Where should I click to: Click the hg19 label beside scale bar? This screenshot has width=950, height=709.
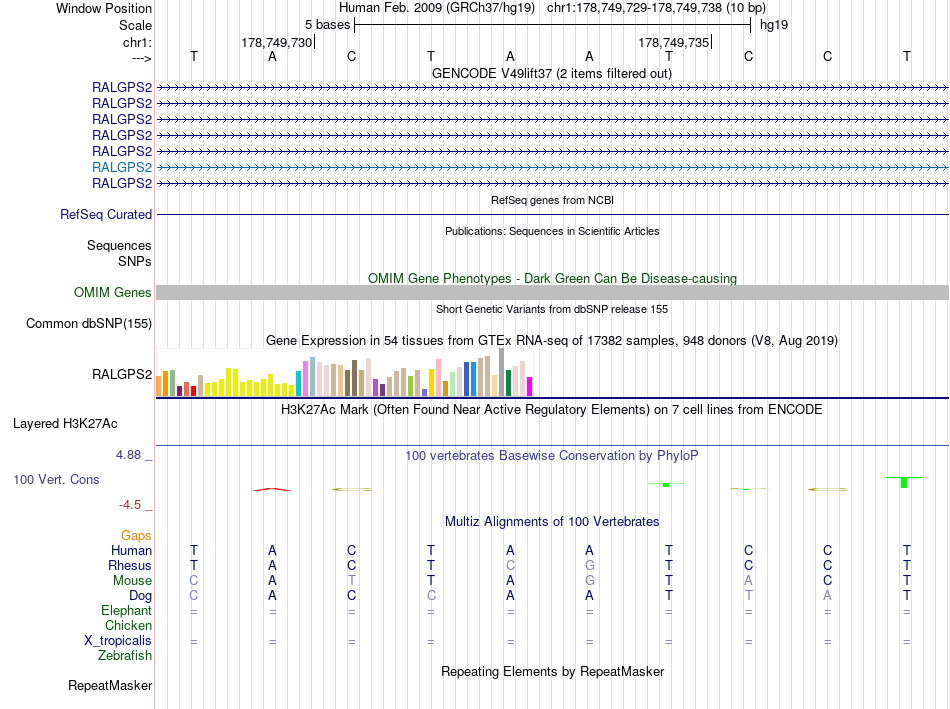[774, 25]
